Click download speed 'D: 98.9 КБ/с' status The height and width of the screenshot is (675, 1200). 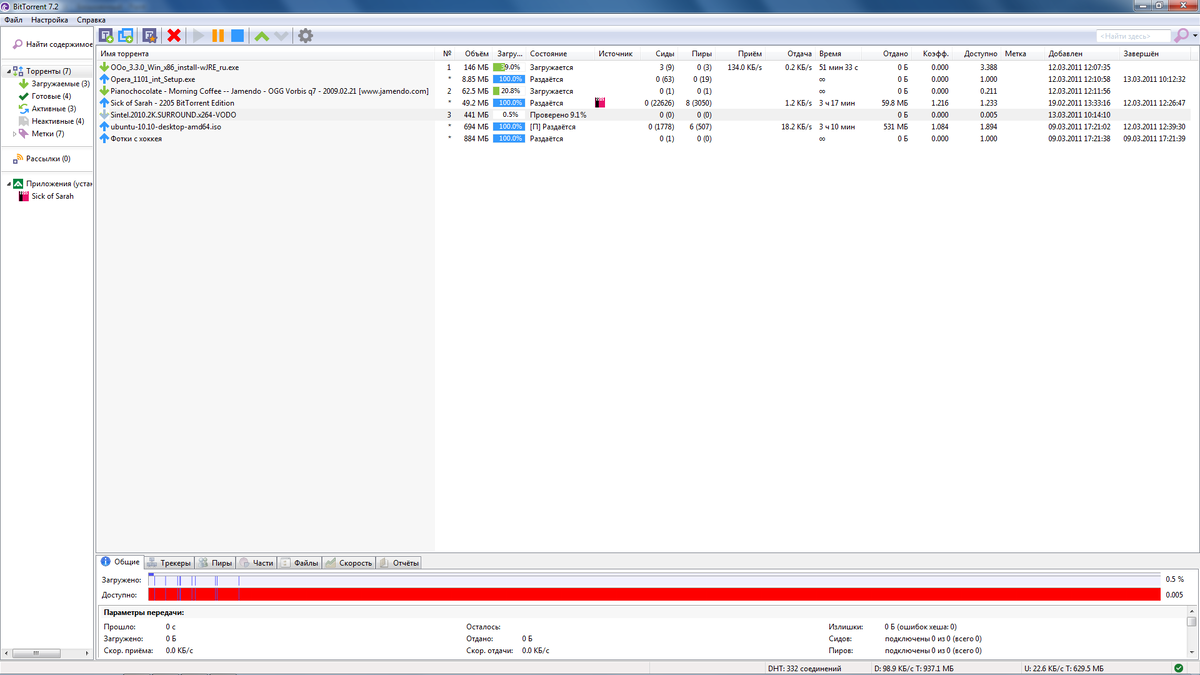pos(915,668)
